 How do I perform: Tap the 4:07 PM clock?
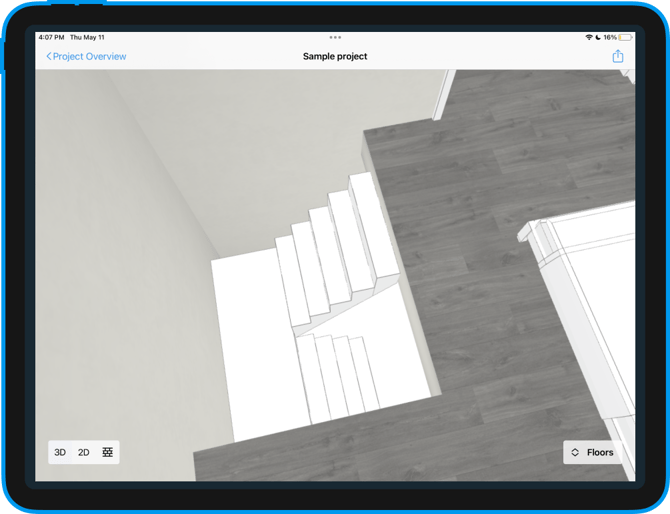point(51,37)
